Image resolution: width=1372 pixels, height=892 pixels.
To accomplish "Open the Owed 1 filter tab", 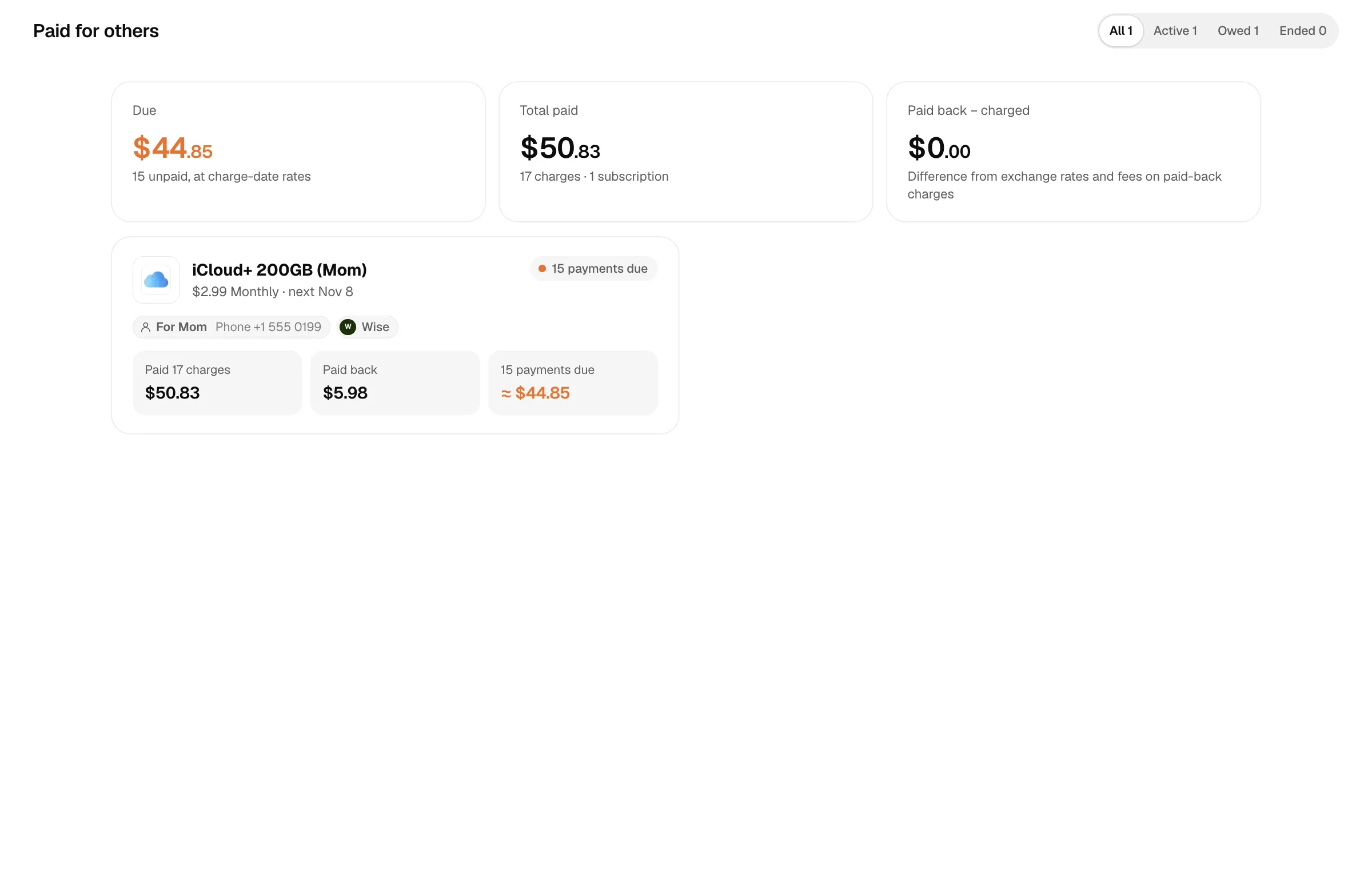I will point(1238,30).
